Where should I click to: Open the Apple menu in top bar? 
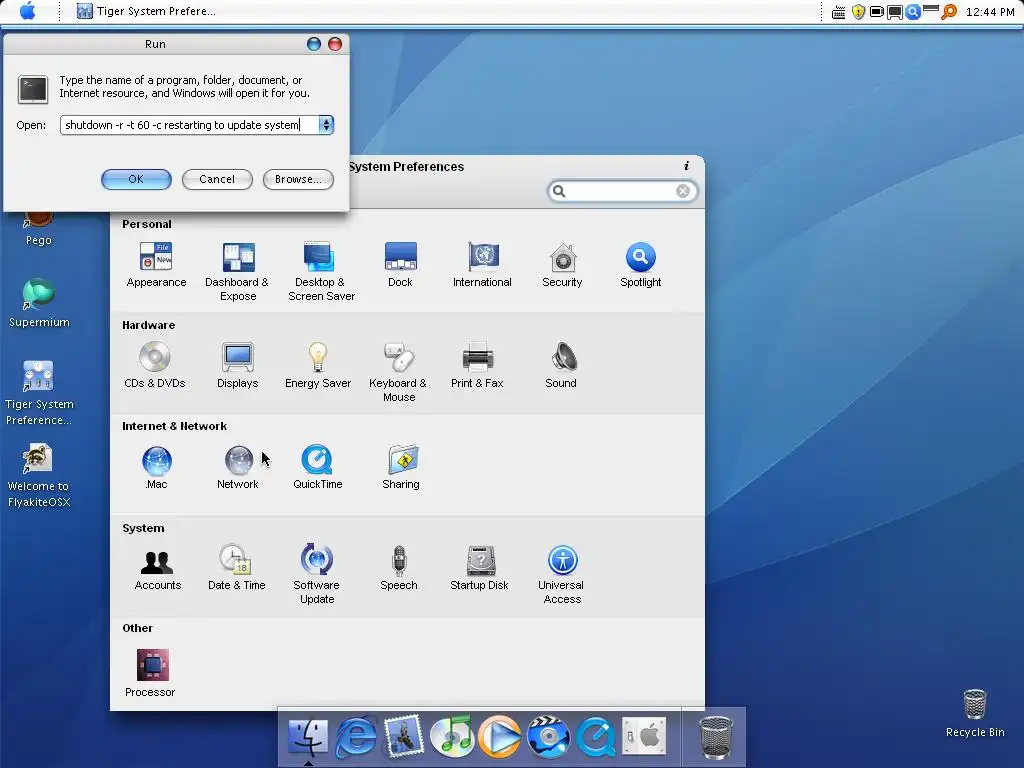pyautogui.click(x=27, y=11)
